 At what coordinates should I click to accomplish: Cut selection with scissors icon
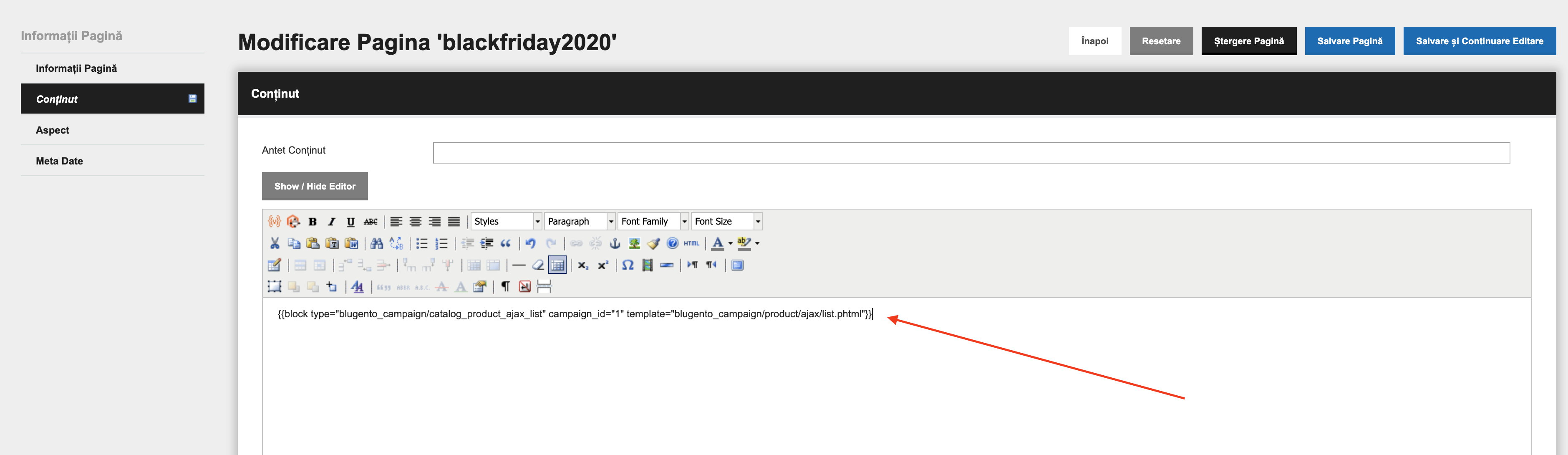[x=275, y=243]
